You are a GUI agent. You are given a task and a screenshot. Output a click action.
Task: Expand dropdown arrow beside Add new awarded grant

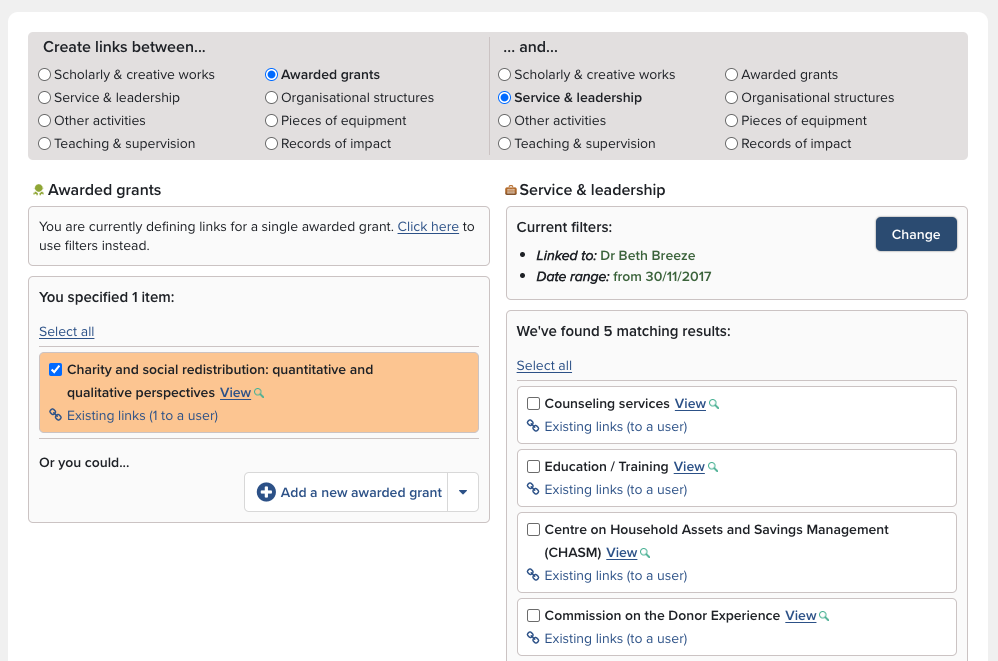(463, 492)
